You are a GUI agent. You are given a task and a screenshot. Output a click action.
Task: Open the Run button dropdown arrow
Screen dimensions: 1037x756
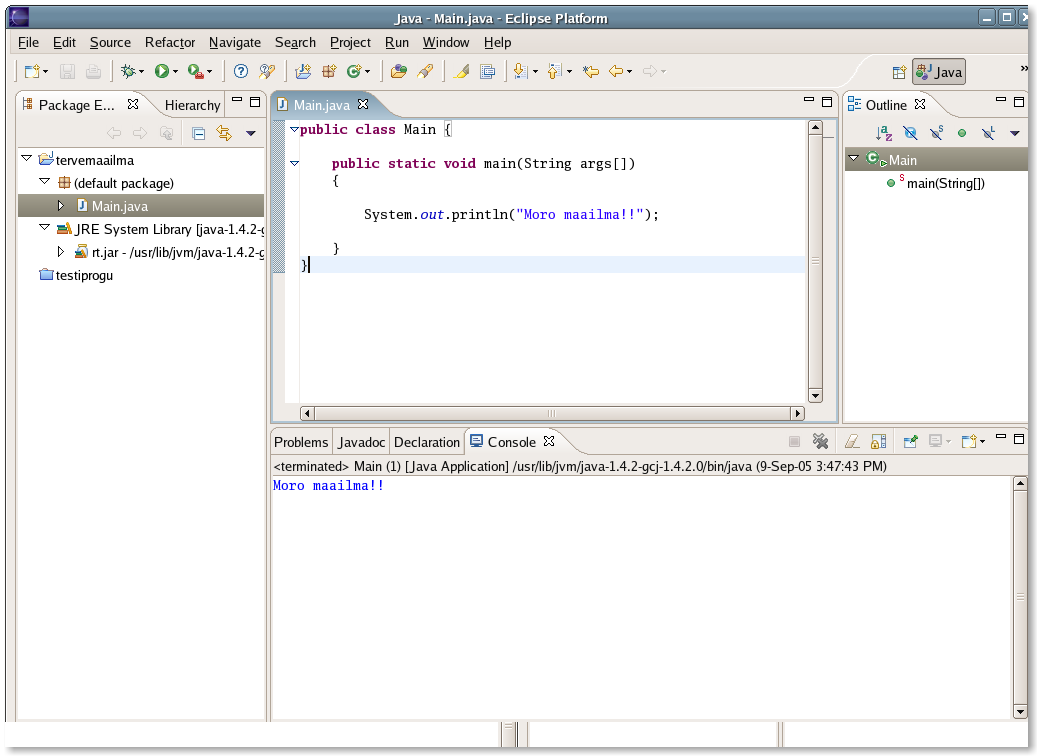[x=175, y=71]
